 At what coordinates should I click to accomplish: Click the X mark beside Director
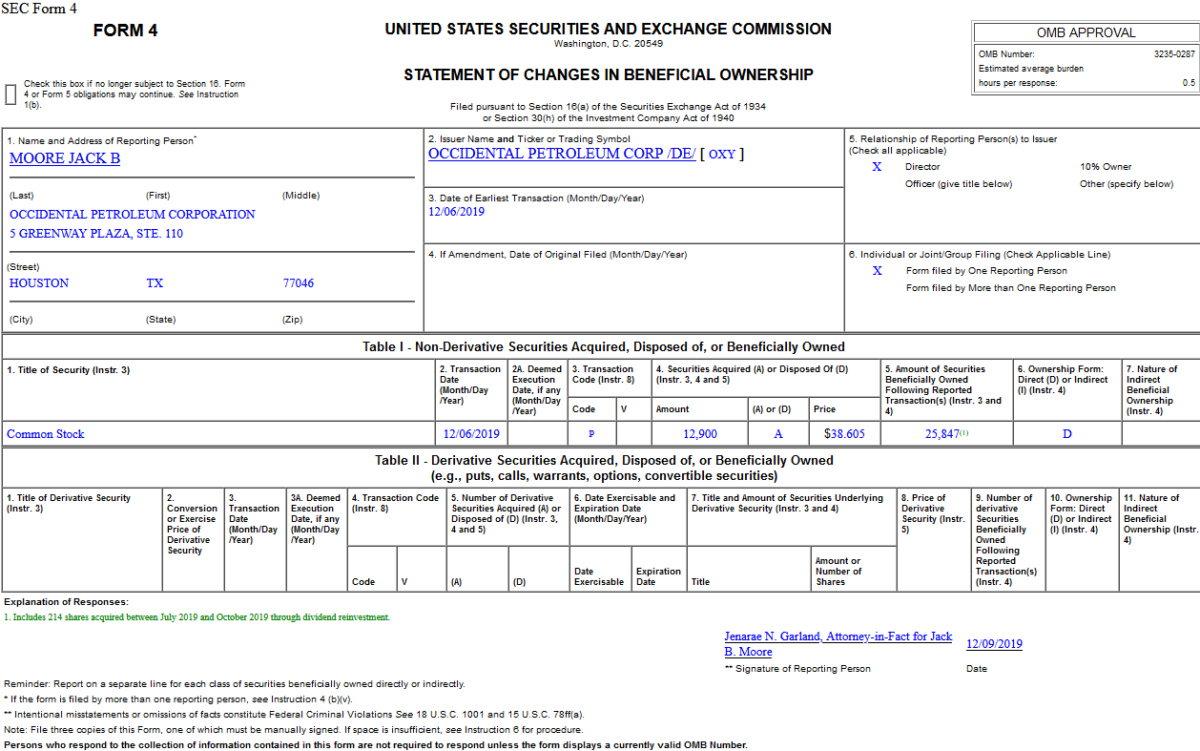point(877,167)
